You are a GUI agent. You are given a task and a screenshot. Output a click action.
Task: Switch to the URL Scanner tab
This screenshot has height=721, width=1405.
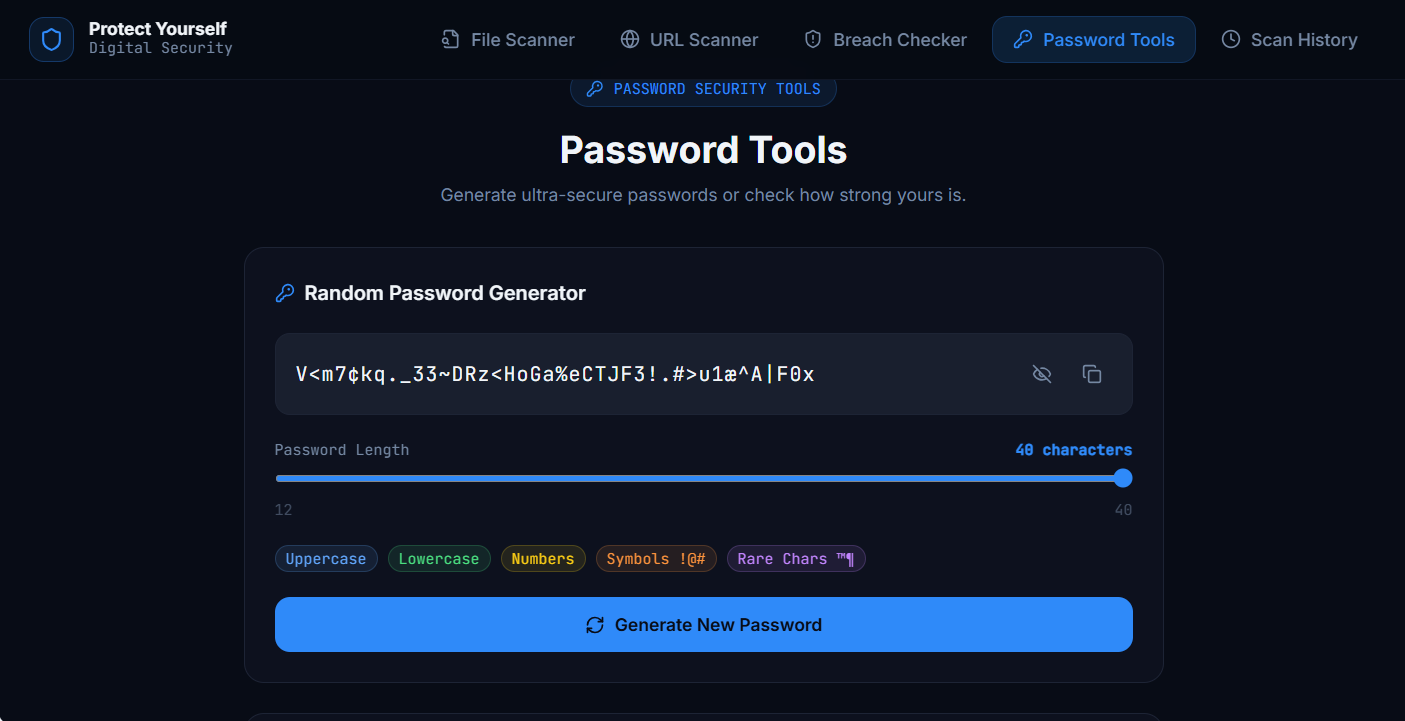689,40
